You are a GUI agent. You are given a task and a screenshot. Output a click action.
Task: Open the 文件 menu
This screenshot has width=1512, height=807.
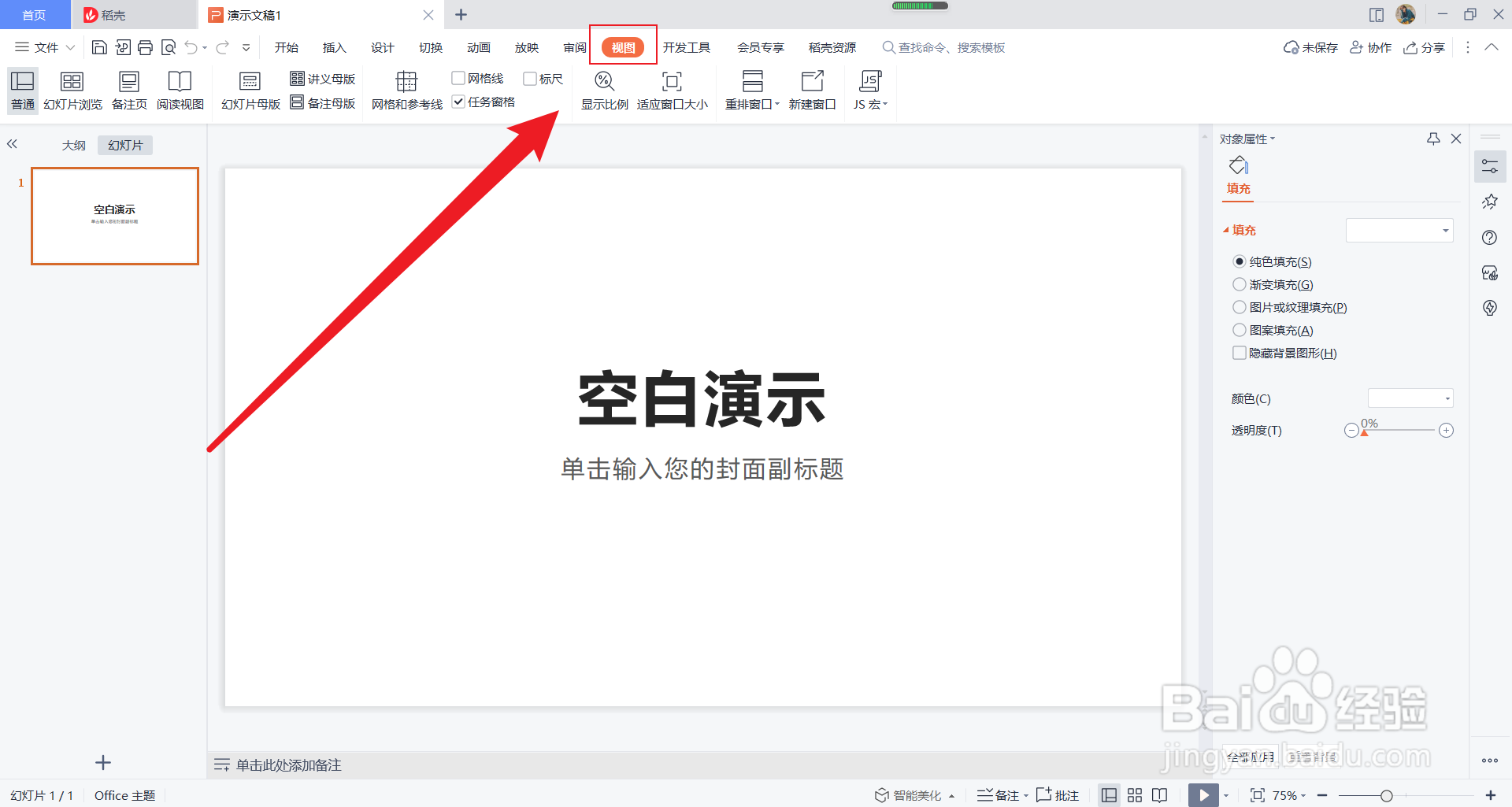(x=43, y=47)
